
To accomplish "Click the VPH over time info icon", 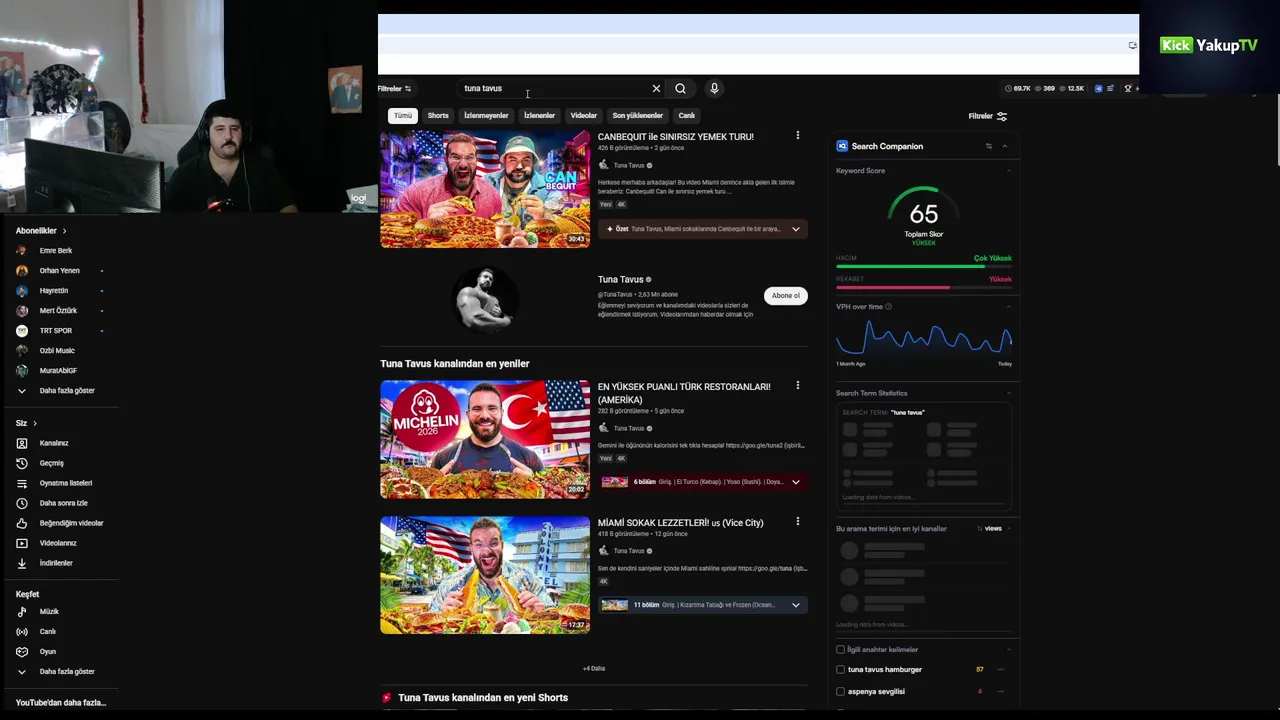I will 888,307.
